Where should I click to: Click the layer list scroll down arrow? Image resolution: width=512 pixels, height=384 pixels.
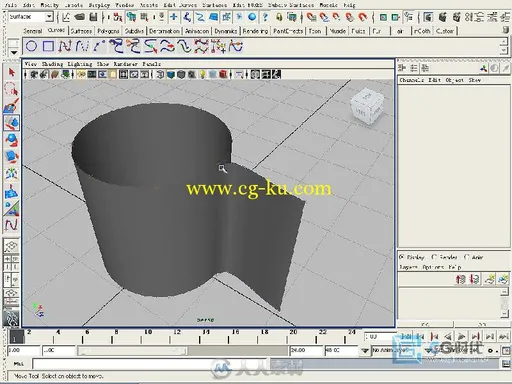(x=505, y=314)
